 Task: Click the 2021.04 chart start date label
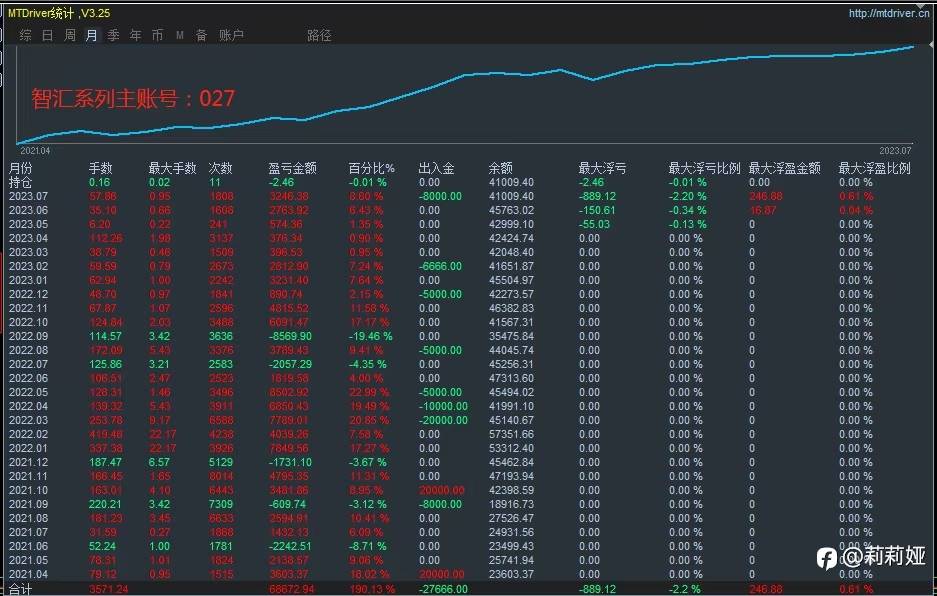pos(35,151)
